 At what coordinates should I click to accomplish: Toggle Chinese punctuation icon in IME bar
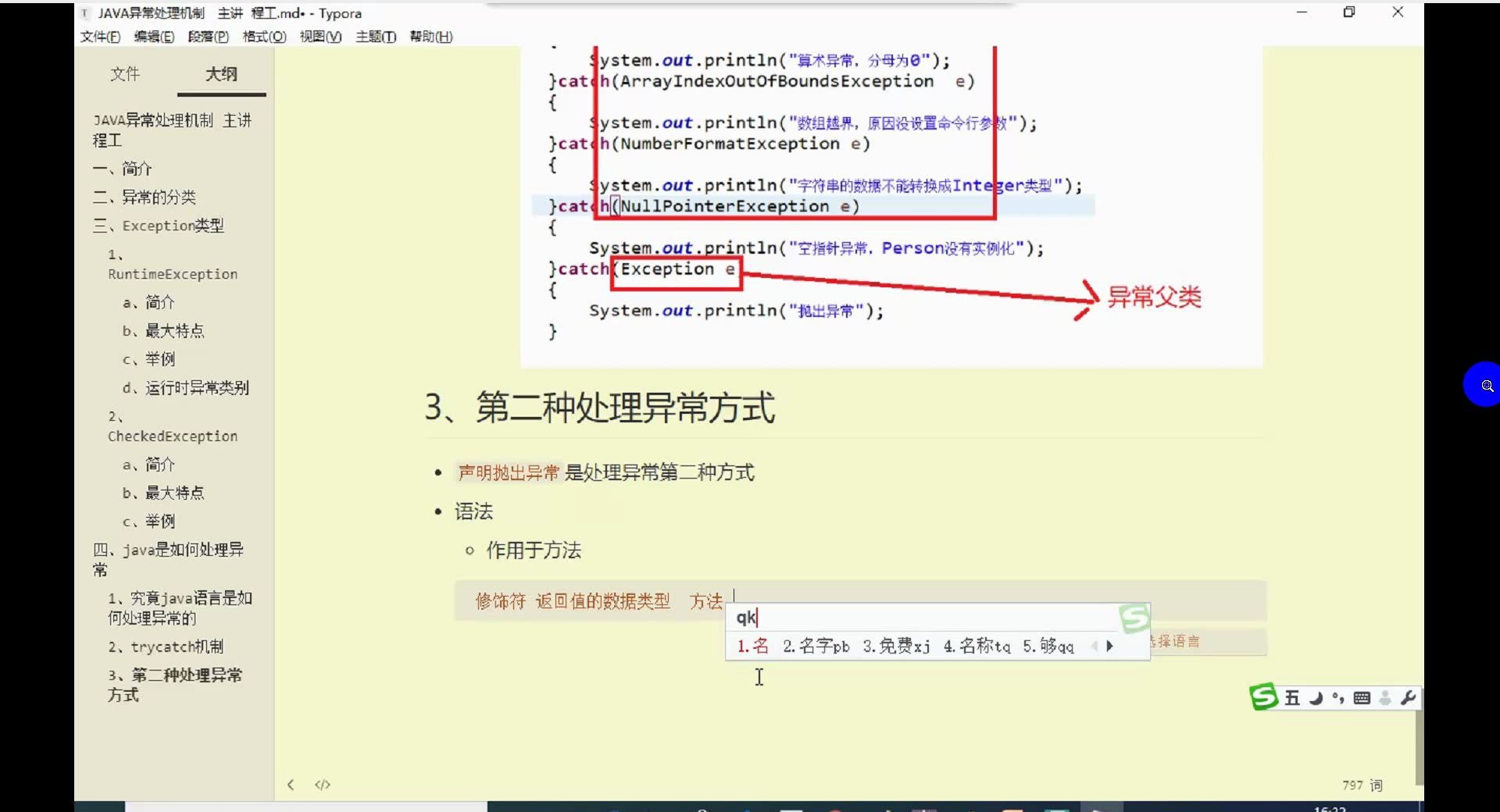[x=1338, y=698]
